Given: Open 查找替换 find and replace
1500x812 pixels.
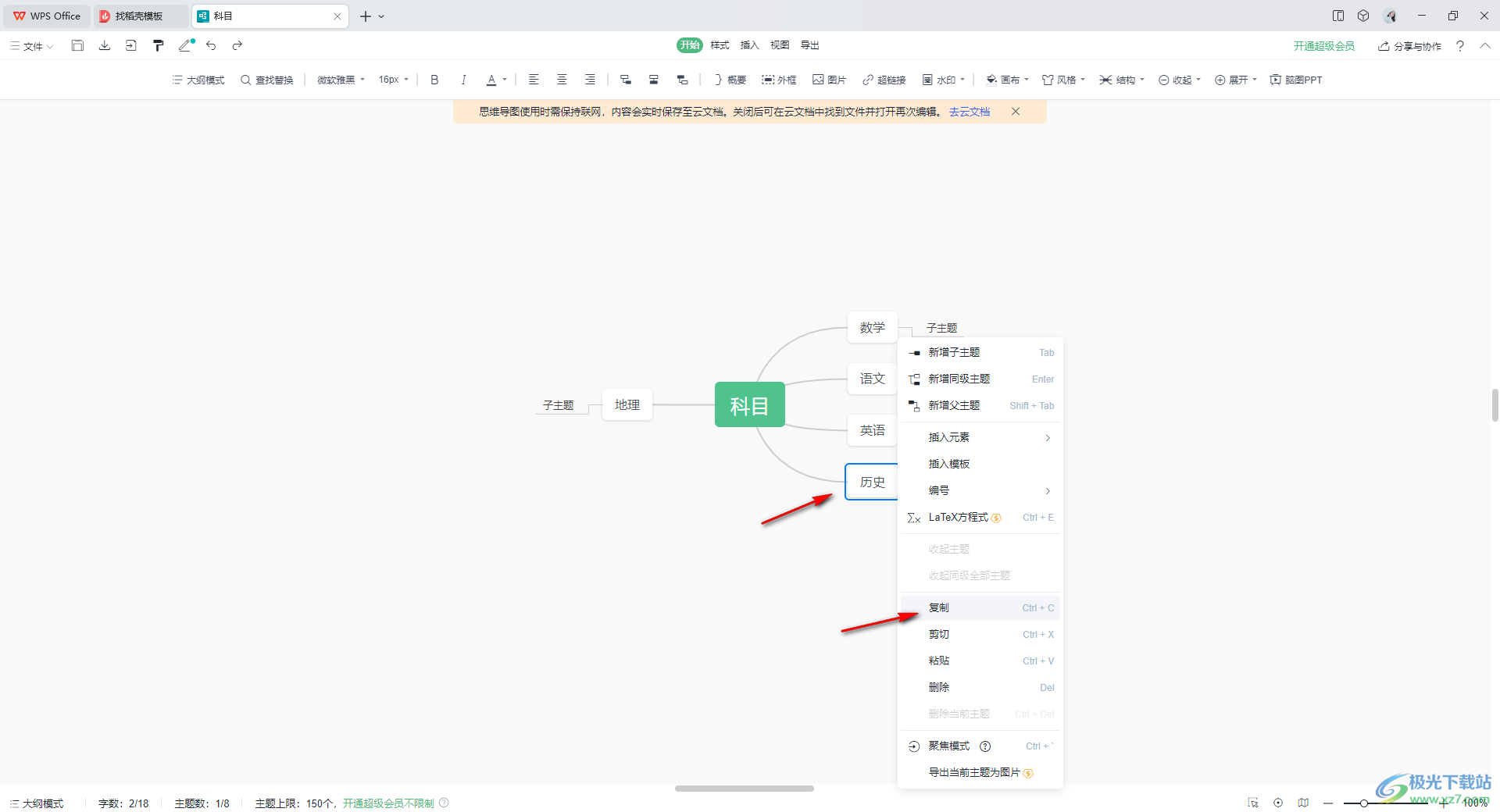Looking at the screenshot, I should [x=267, y=80].
